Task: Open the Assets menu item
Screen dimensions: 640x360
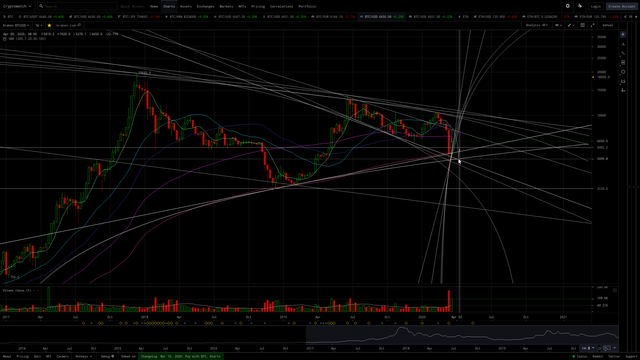Action: pos(186,7)
